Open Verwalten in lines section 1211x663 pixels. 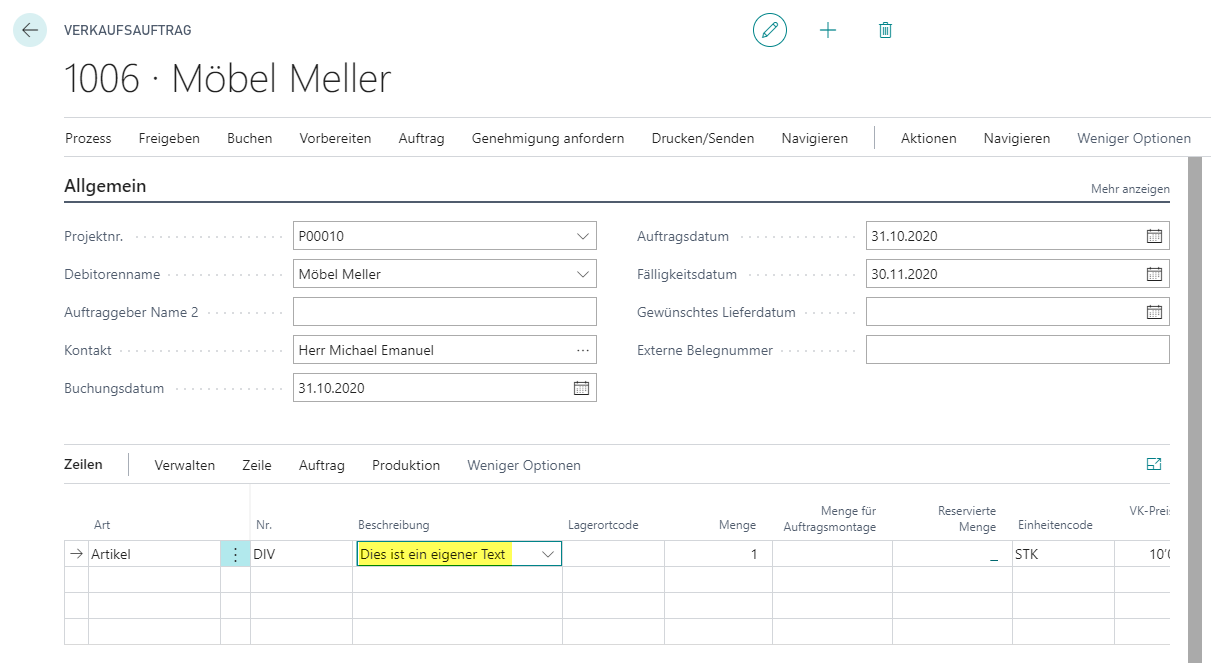click(x=185, y=465)
